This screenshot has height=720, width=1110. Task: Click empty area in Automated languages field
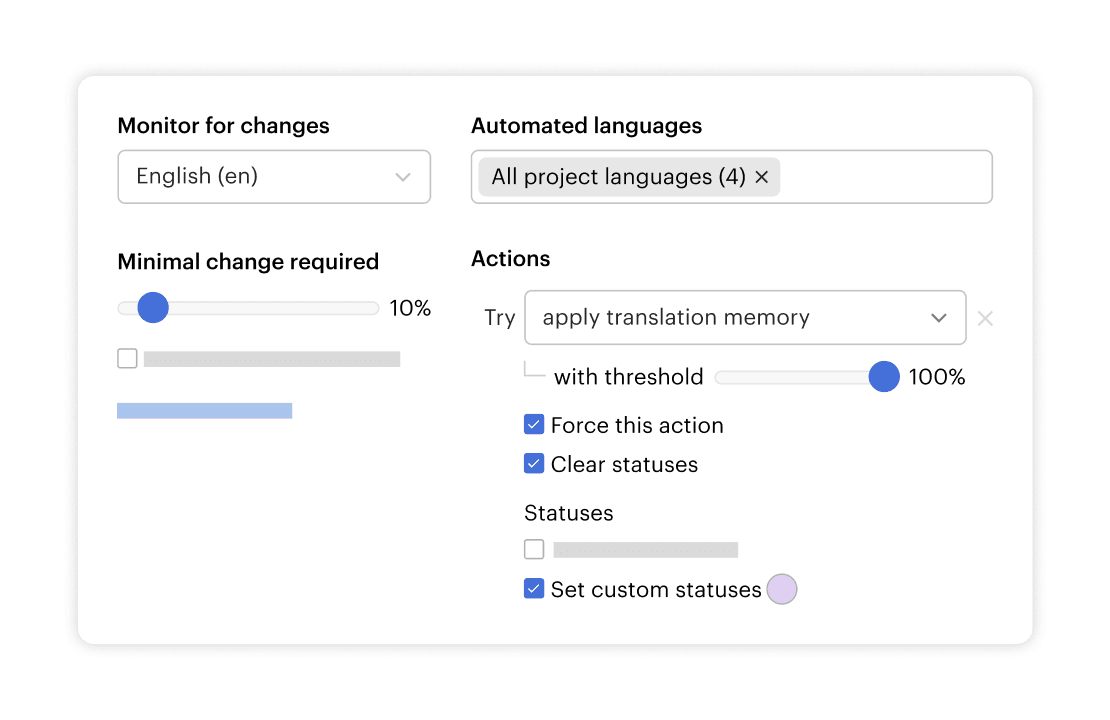tap(885, 177)
